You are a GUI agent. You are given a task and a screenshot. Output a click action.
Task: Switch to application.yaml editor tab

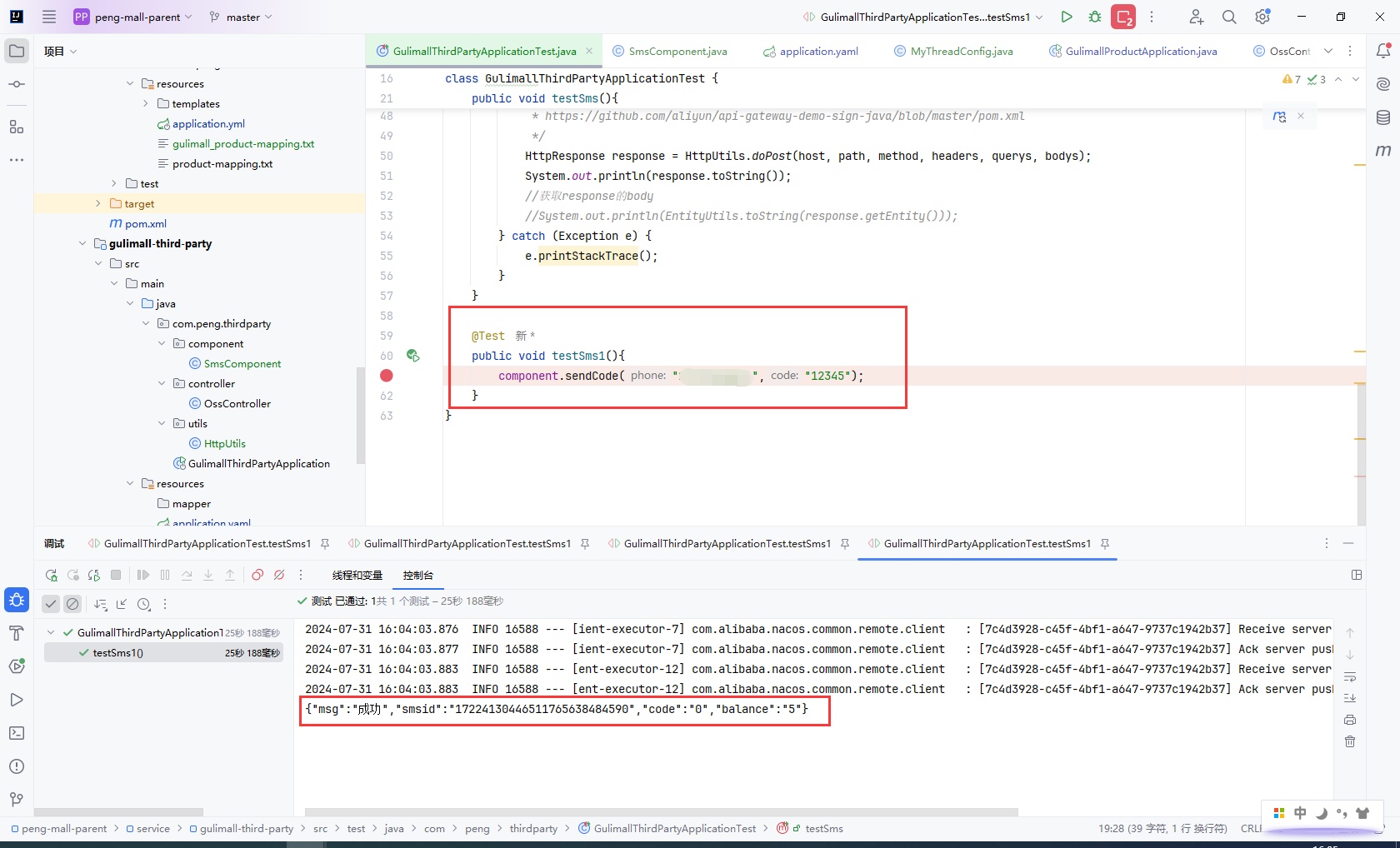tap(811, 52)
